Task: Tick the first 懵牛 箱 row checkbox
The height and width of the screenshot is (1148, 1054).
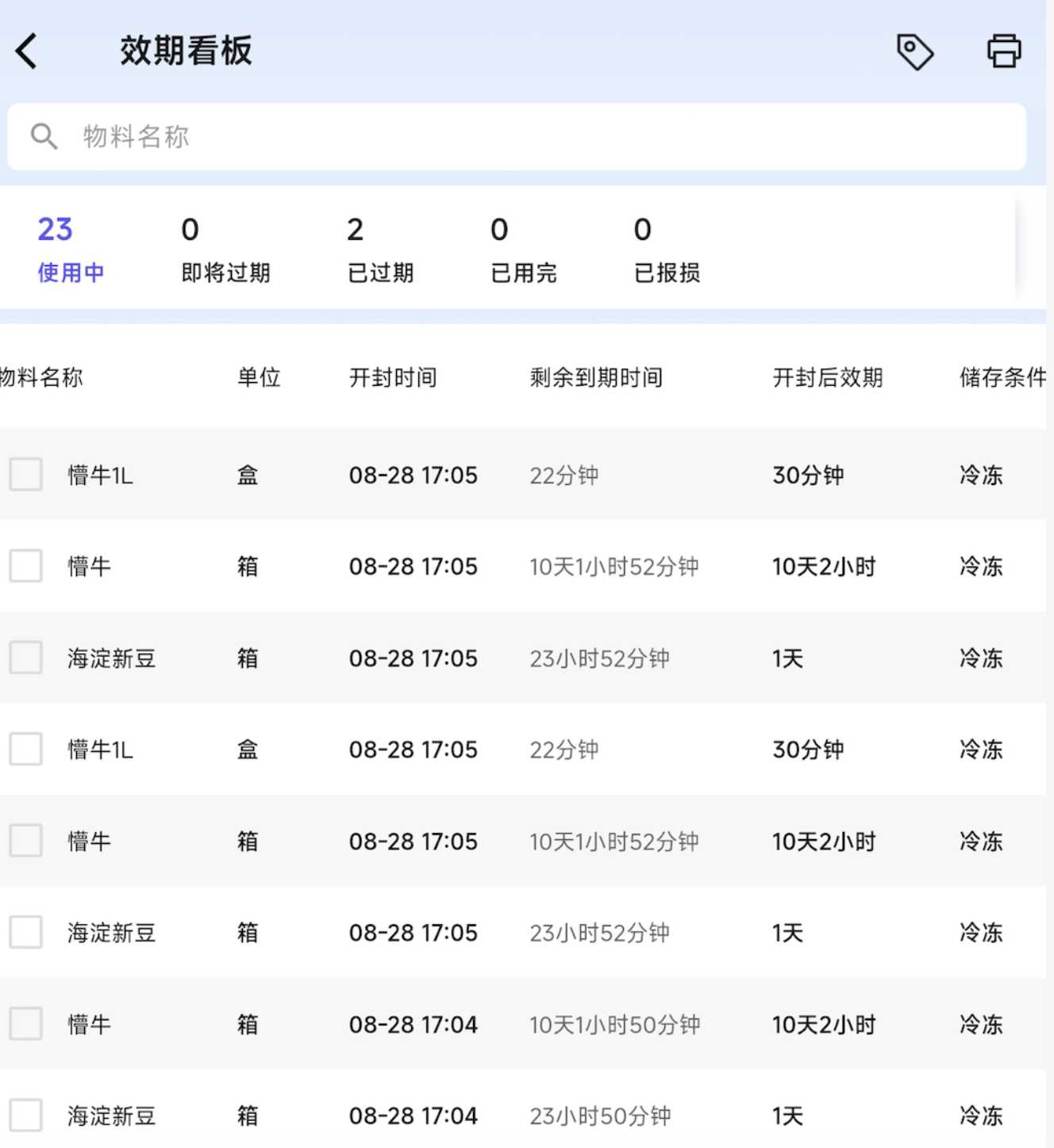Action: pyautogui.click(x=26, y=566)
